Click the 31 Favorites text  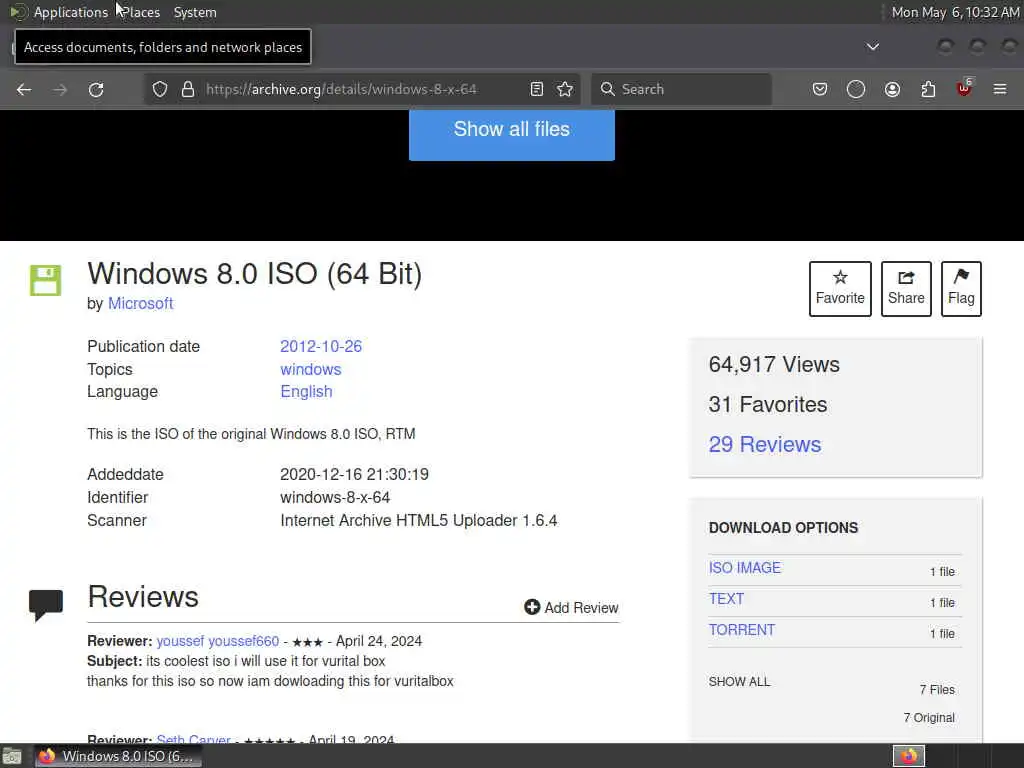pos(768,404)
